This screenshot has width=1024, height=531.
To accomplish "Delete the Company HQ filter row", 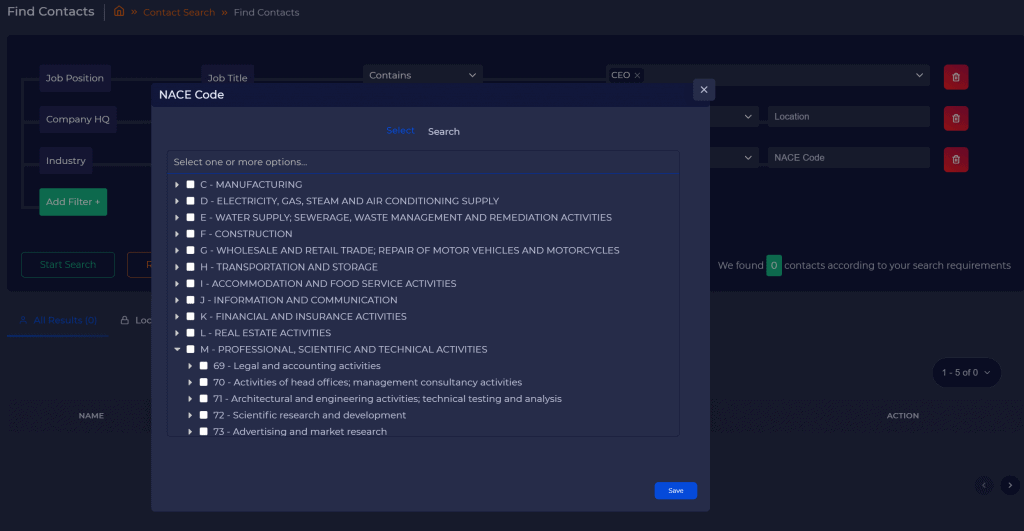I will pos(955,118).
